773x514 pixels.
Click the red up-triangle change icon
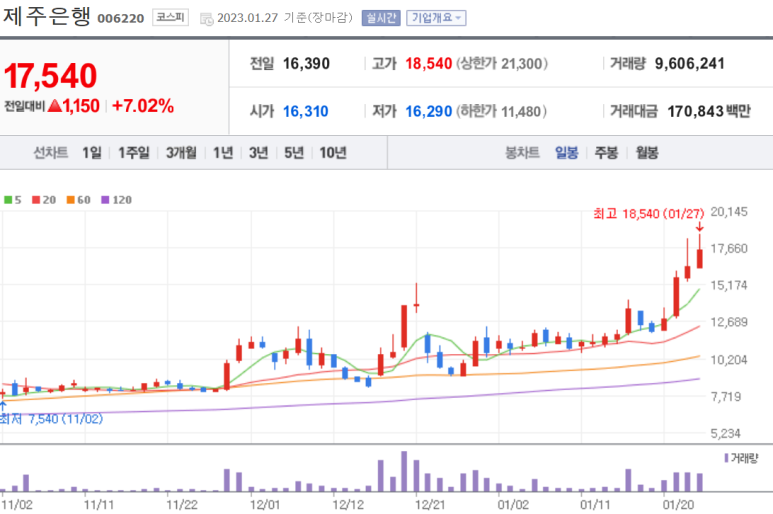pos(55,105)
